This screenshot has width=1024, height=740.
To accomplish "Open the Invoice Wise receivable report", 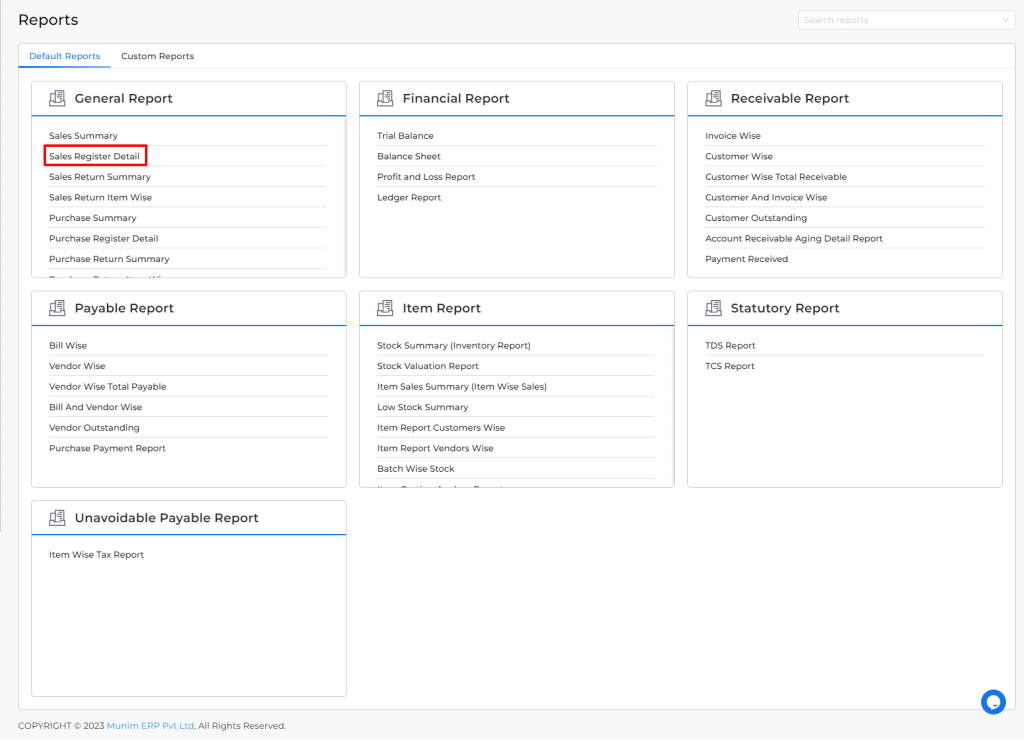I will click(733, 136).
